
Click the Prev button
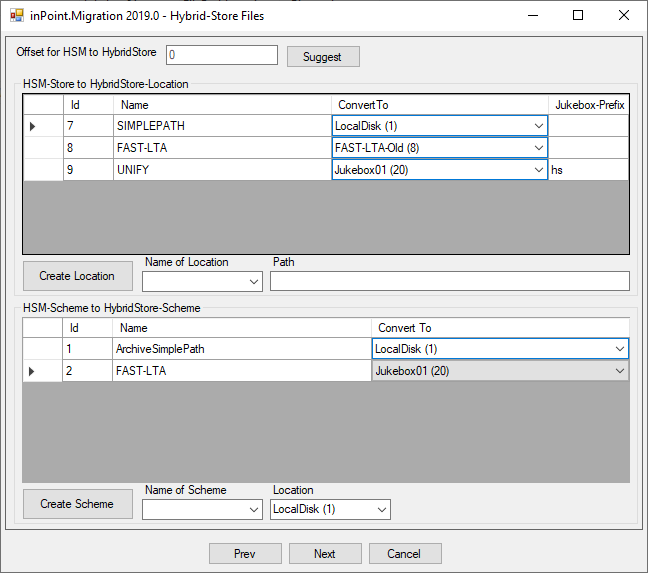245,554
